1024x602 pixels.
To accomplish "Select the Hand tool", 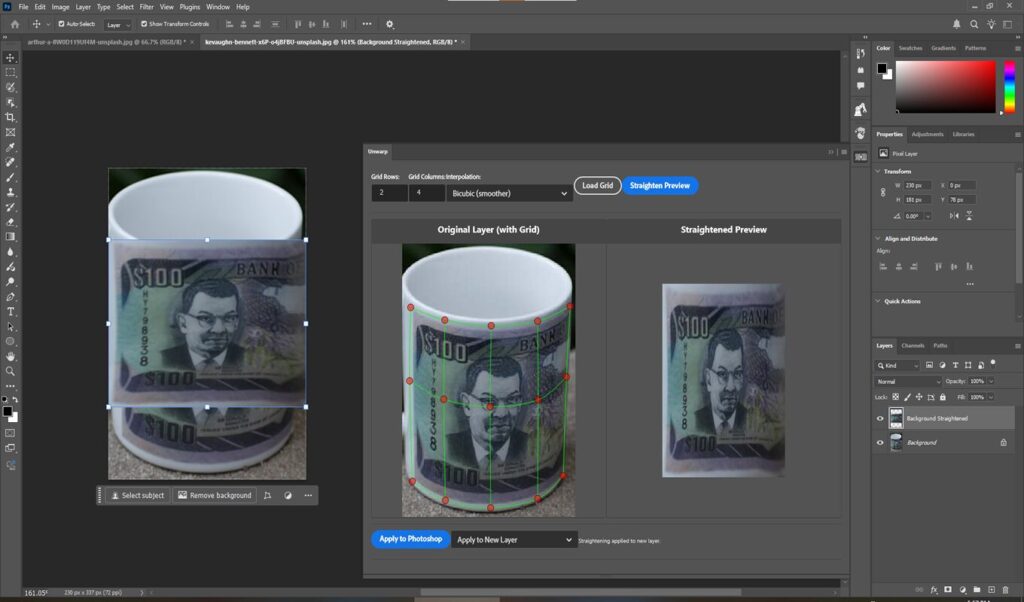I will point(10,356).
